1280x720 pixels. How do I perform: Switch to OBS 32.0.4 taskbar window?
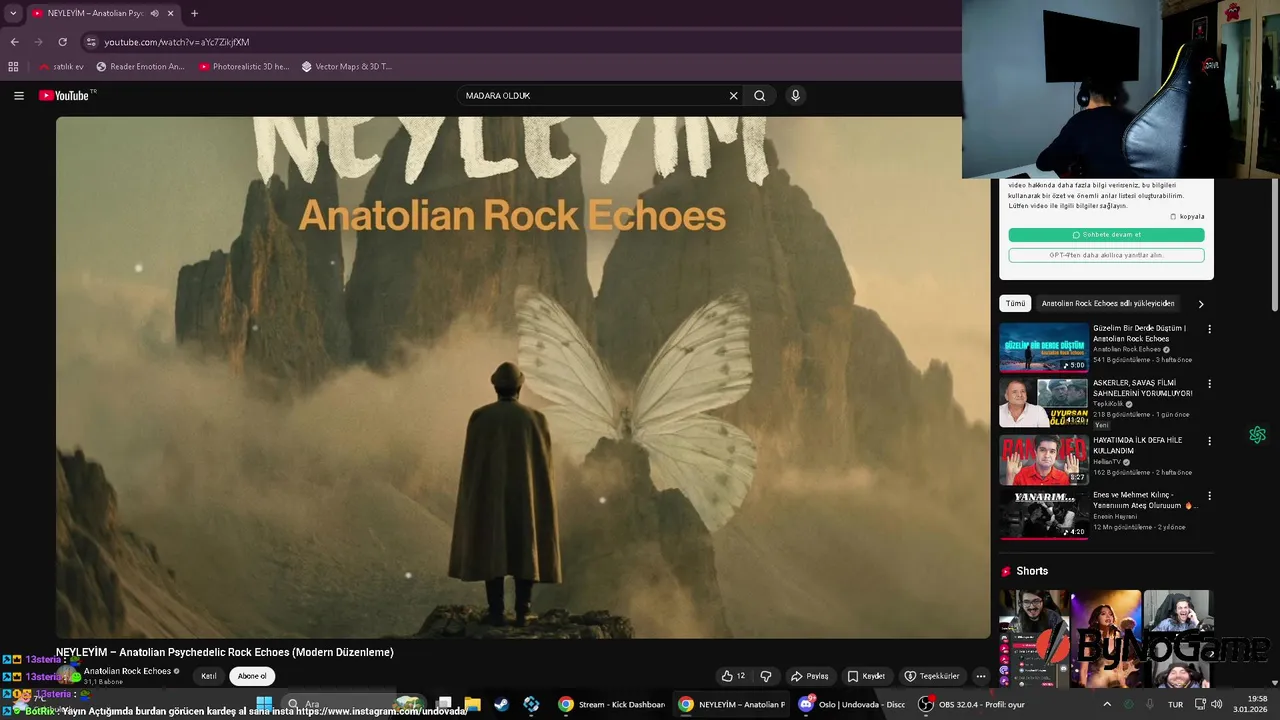point(973,704)
